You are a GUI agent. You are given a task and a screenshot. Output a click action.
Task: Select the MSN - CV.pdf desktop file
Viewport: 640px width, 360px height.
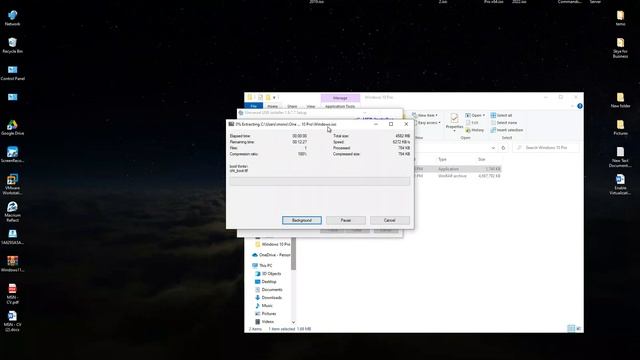12,294
